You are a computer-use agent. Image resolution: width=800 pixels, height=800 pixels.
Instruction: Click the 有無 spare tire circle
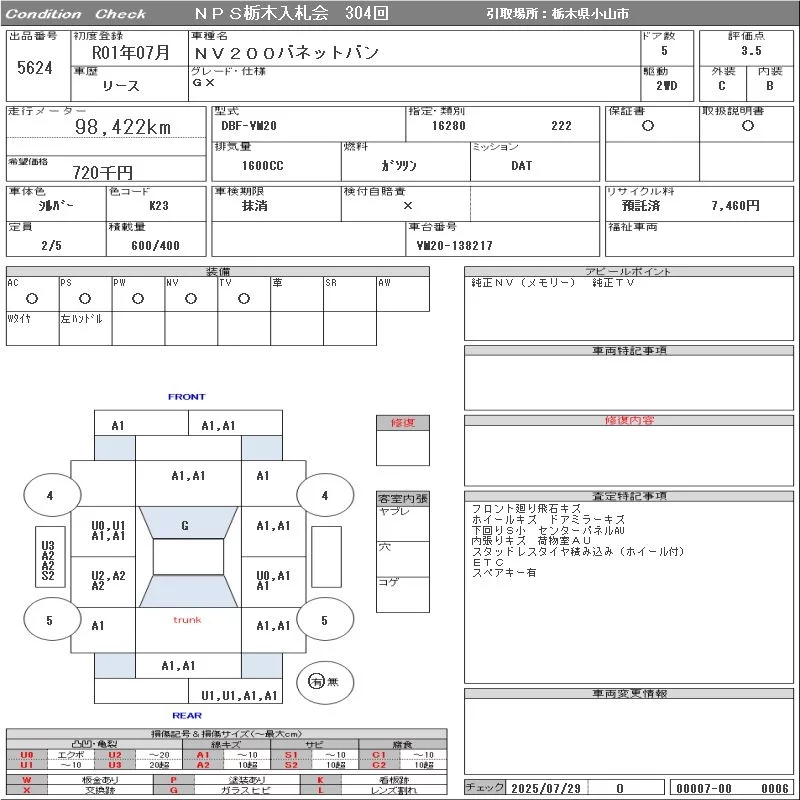click(324, 682)
